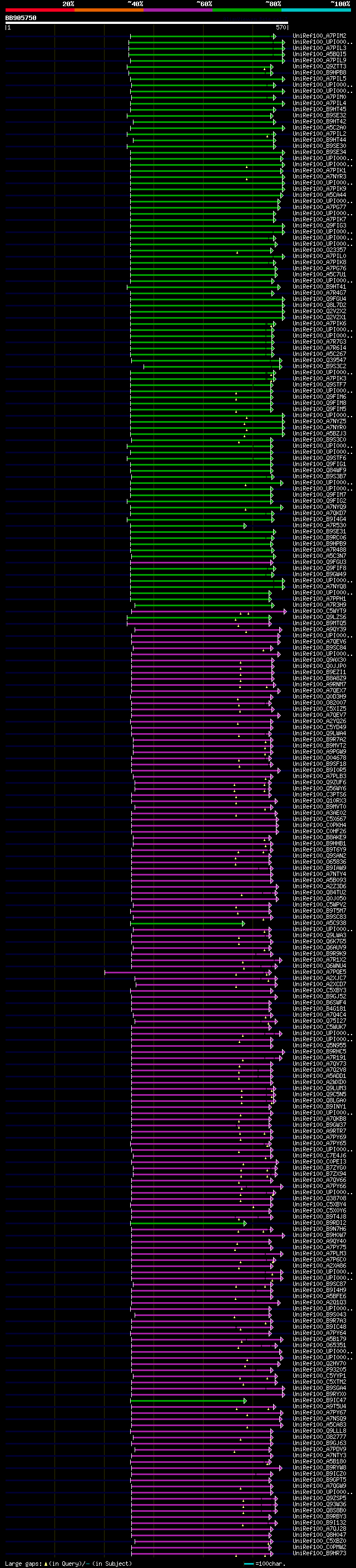This screenshot has height=1568, width=356.
Task: Select the UniRef100_O65351 label
Action: pyautogui.click(x=319, y=1345)
